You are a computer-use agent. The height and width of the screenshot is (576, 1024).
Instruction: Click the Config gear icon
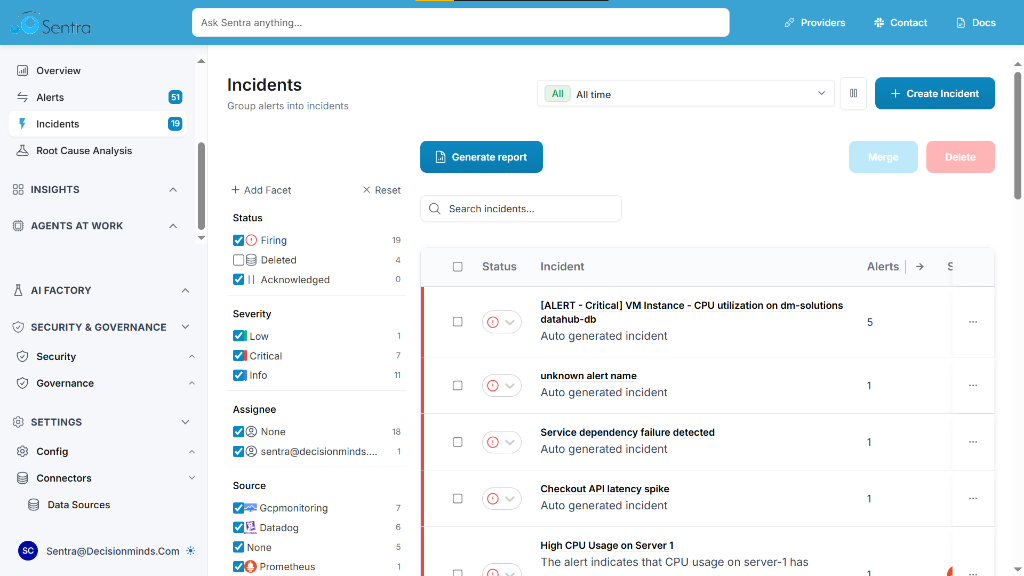coord(22,452)
